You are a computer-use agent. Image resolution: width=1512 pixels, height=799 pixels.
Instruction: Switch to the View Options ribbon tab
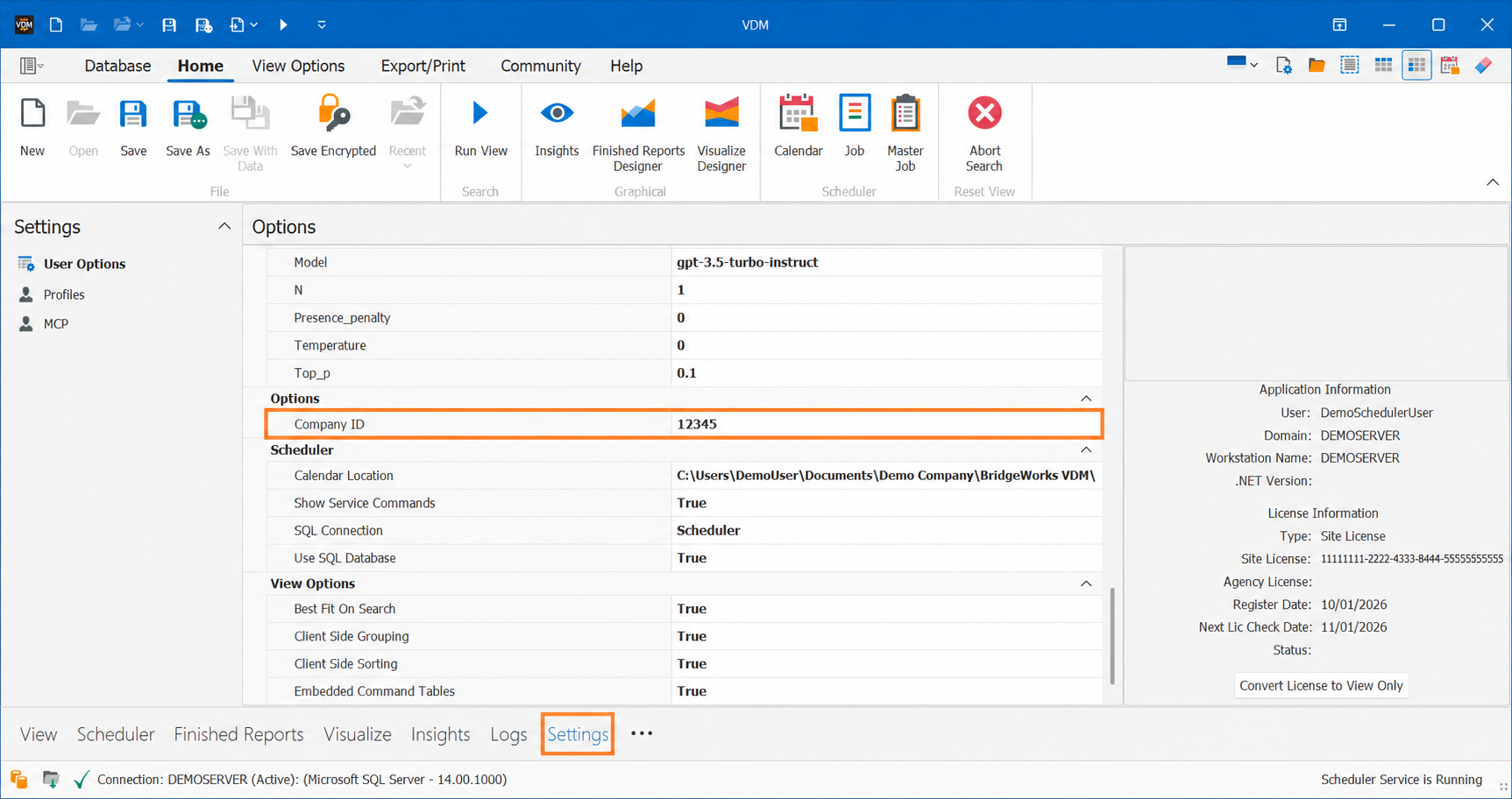click(298, 66)
